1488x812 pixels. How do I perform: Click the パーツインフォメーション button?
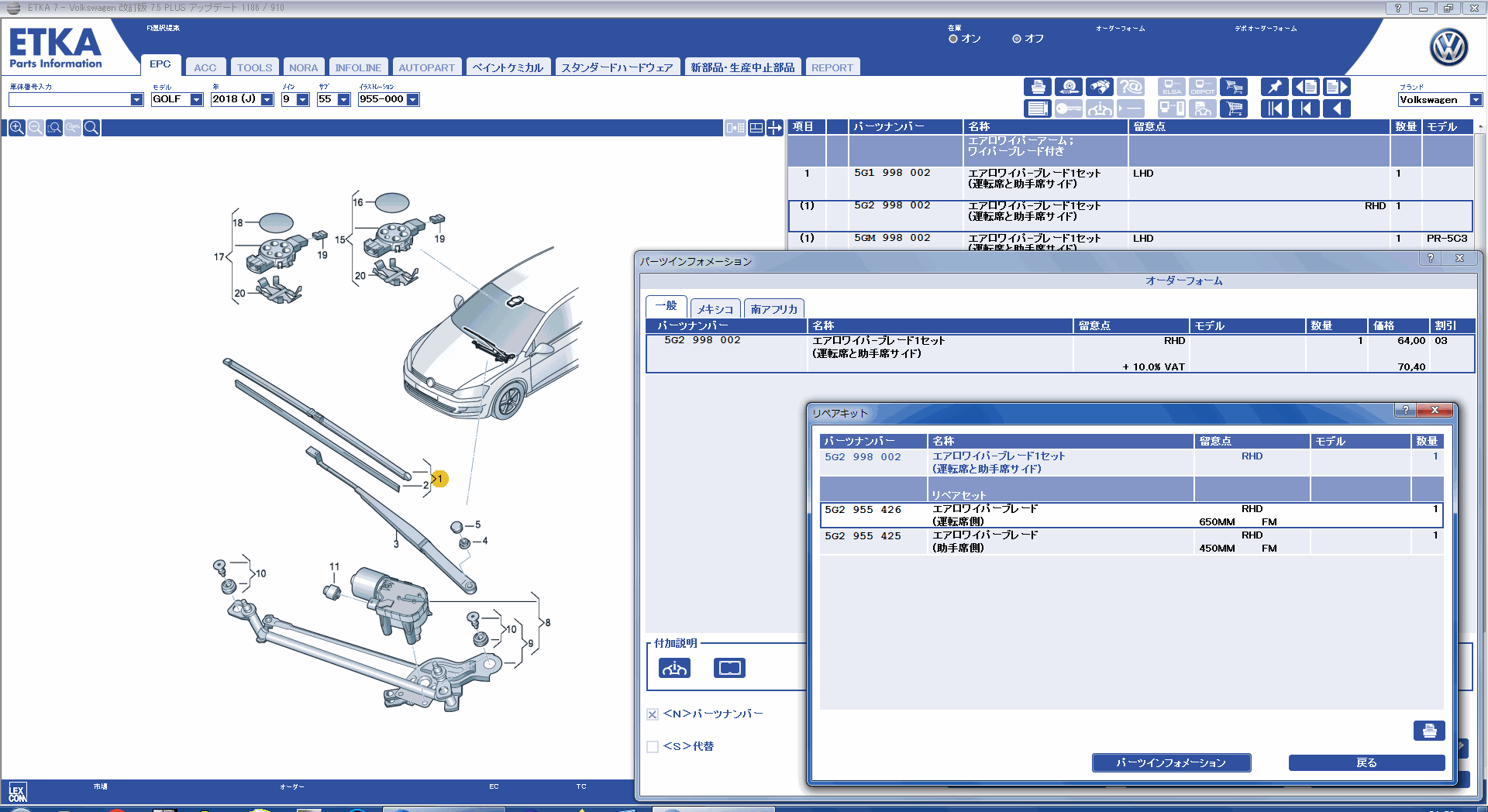1171,762
